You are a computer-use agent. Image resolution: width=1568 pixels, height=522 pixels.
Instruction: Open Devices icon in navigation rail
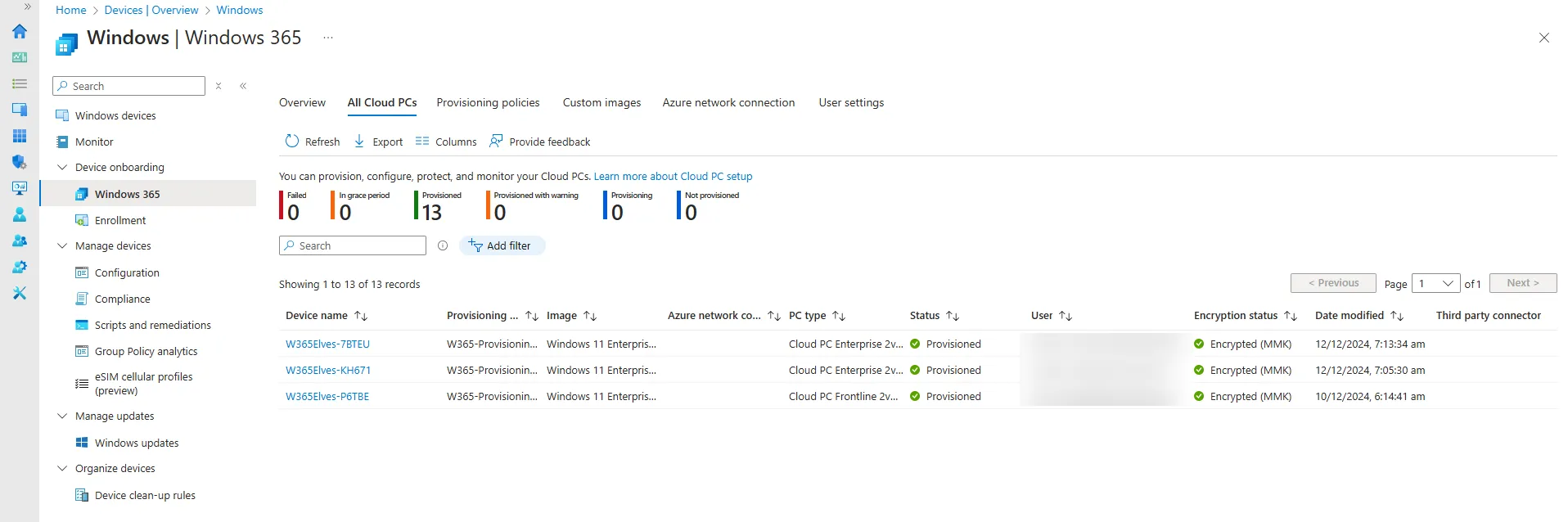click(x=20, y=110)
